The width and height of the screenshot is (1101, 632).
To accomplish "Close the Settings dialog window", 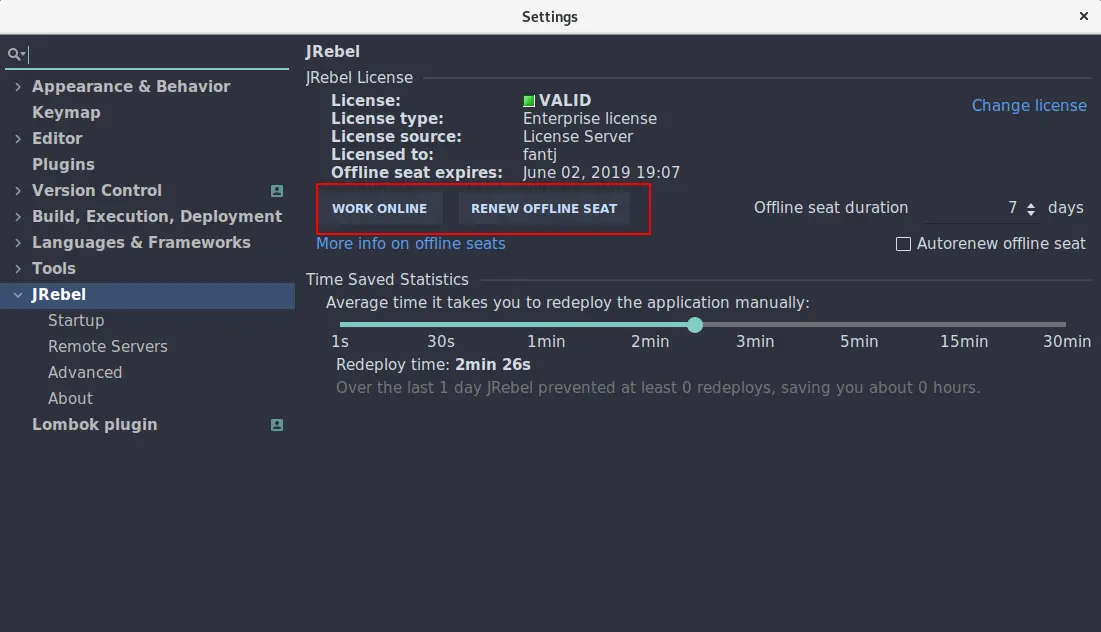I will (x=1084, y=17).
